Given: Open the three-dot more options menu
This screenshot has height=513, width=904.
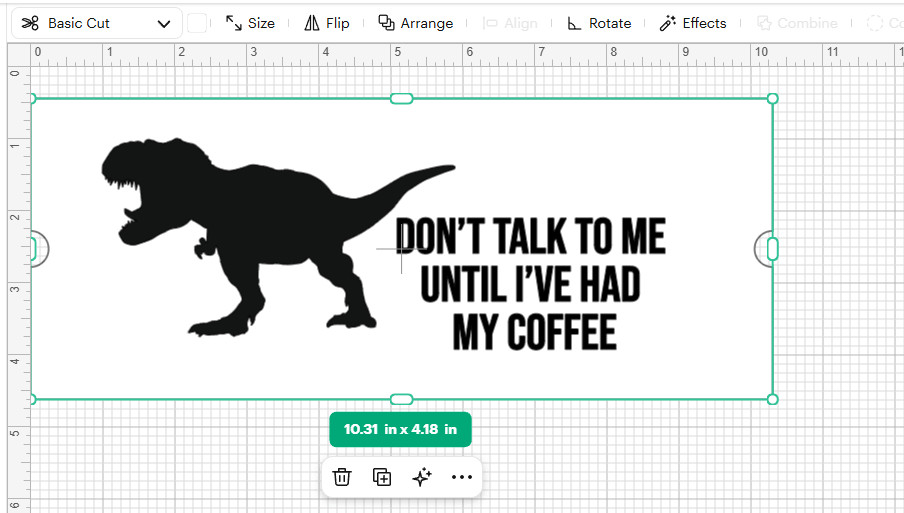Looking at the screenshot, I should point(462,477).
